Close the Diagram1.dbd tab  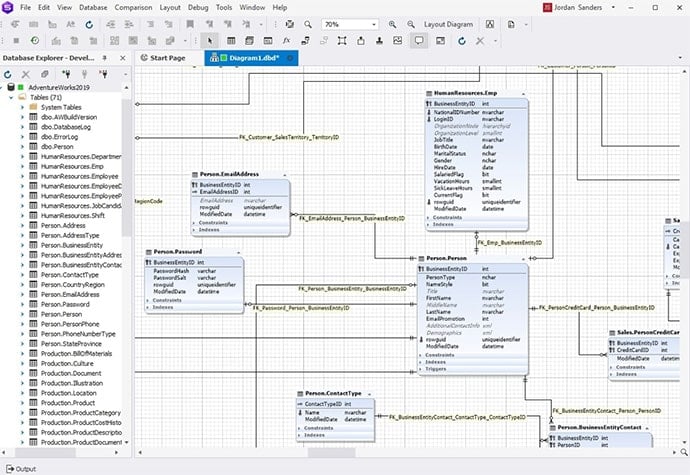[x=290, y=58]
